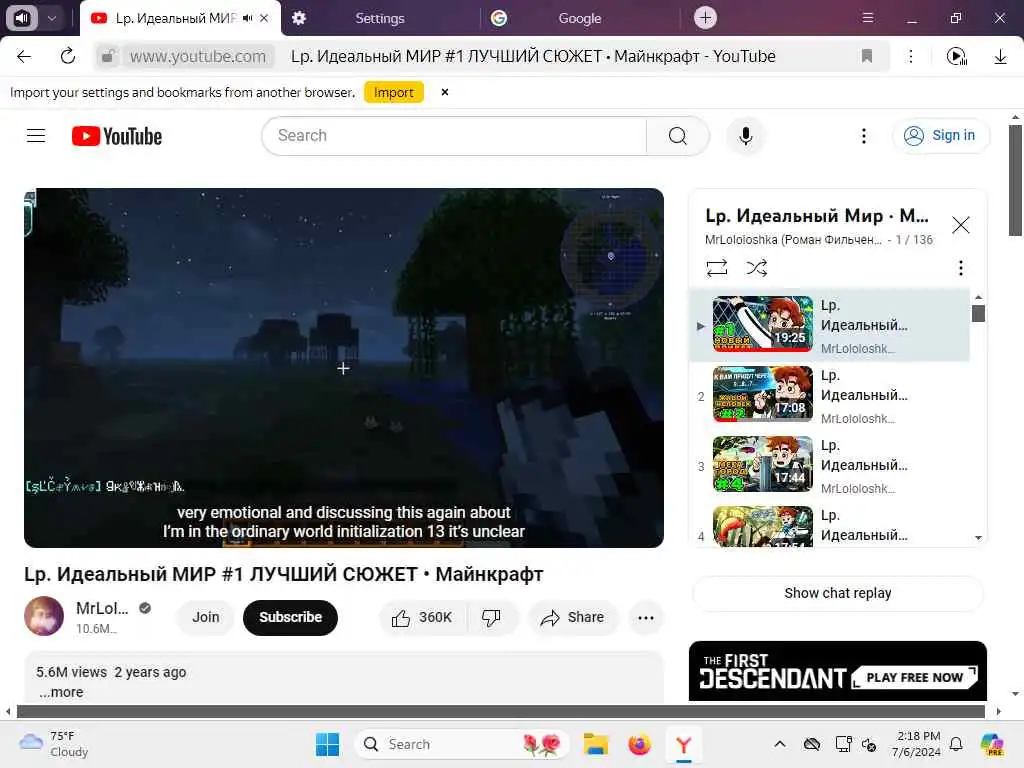Viewport: 1024px width, 768px height.
Task: Go back to the previous page
Action: click(x=24, y=56)
